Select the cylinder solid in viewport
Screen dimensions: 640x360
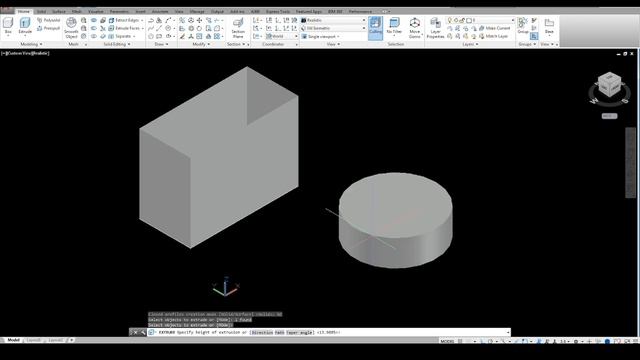(x=396, y=220)
